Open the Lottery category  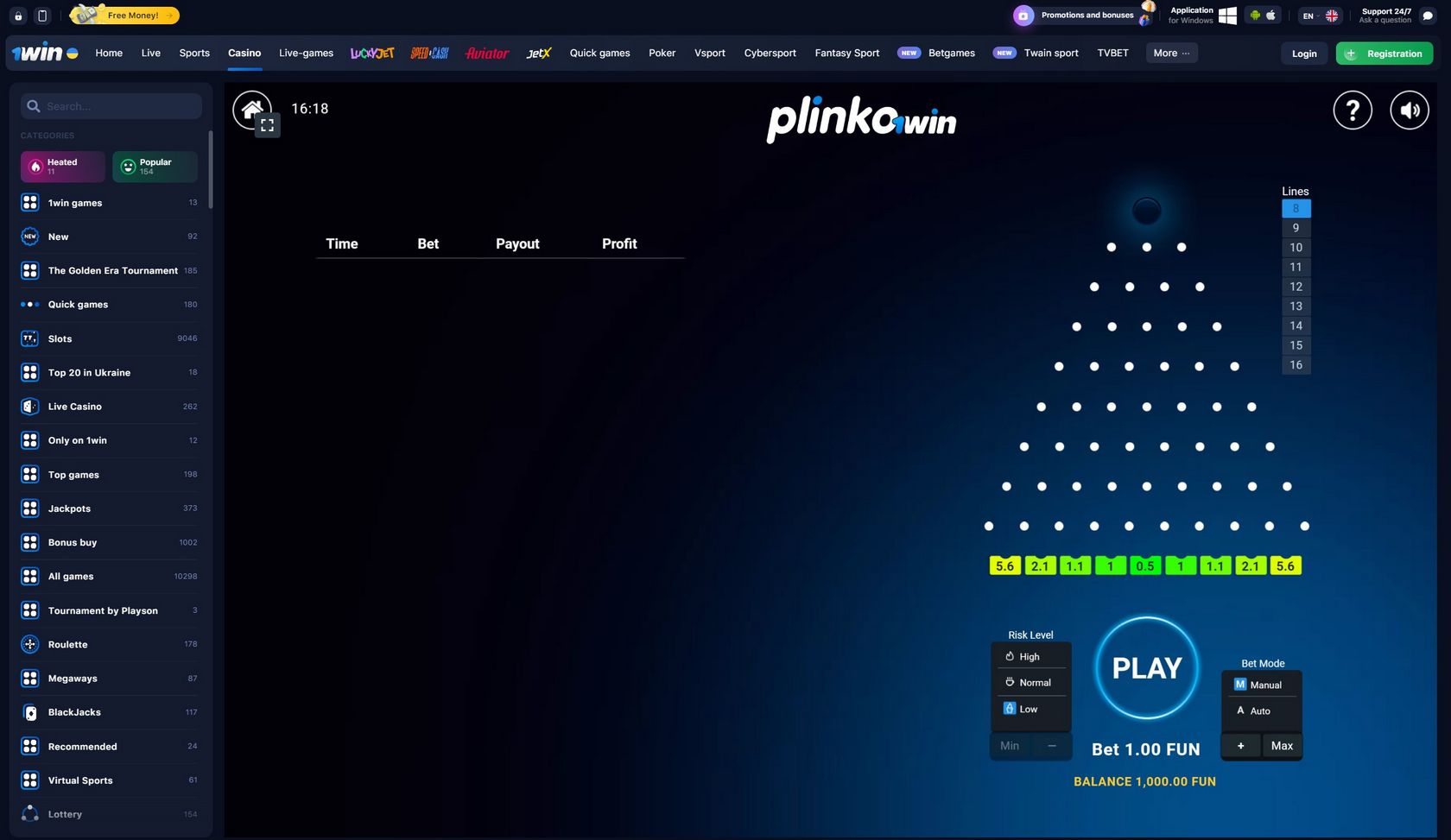click(109, 814)
